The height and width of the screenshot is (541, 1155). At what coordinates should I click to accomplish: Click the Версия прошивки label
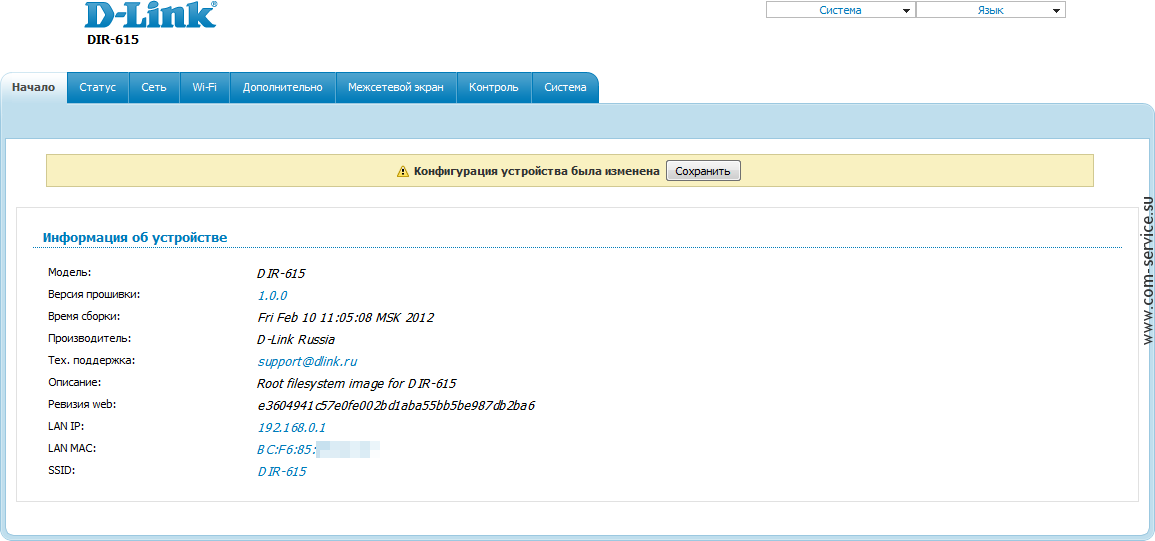(x=94, y=294)
